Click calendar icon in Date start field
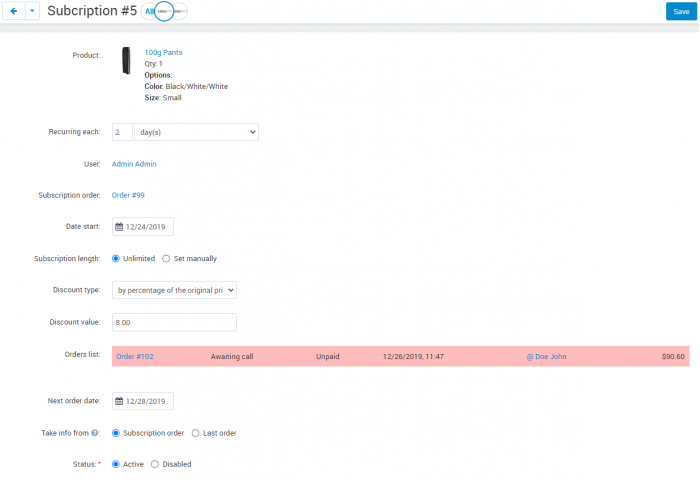 (119, 227)
